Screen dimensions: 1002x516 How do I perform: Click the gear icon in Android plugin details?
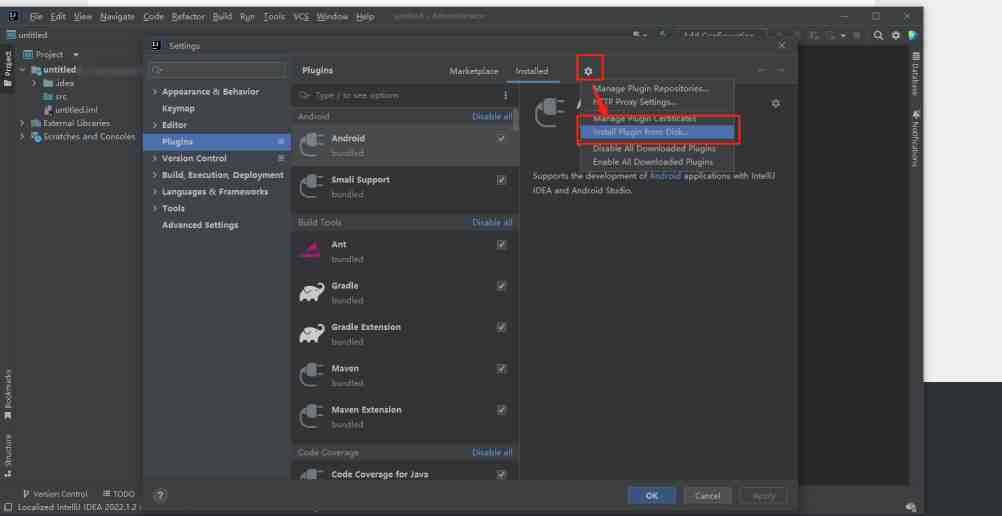[x=775, y=104]
